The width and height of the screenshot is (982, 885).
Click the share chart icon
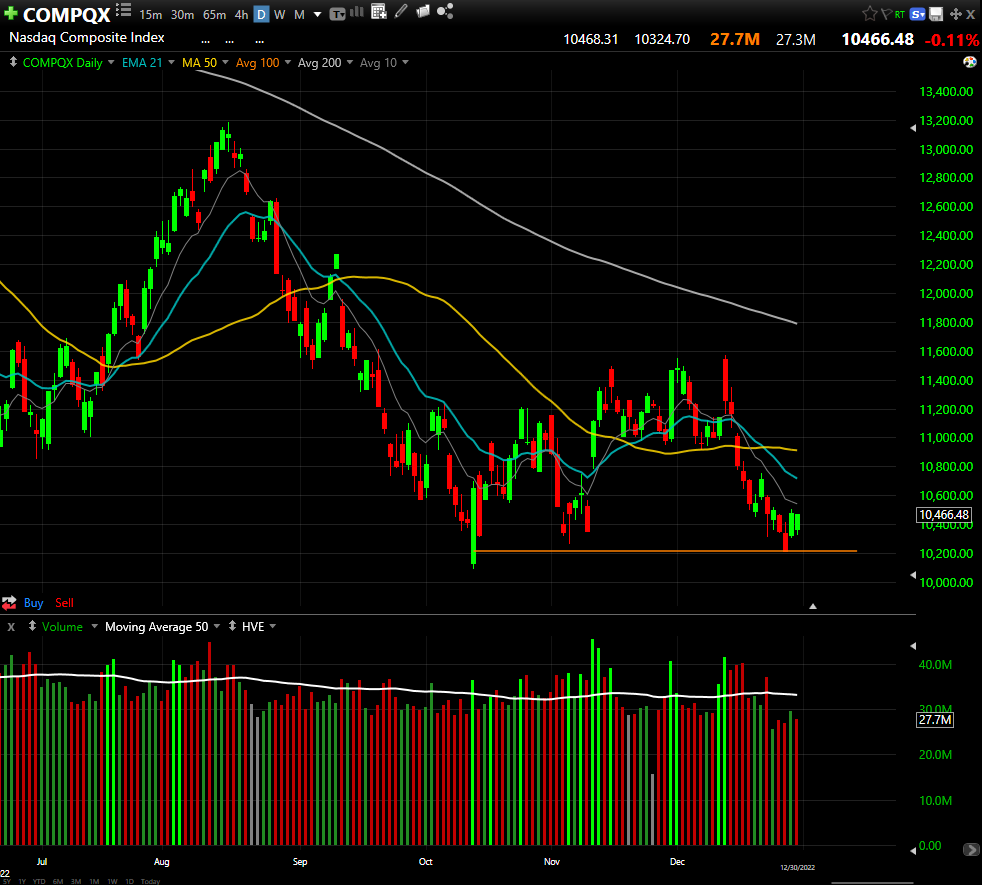(x=445, y=11)
